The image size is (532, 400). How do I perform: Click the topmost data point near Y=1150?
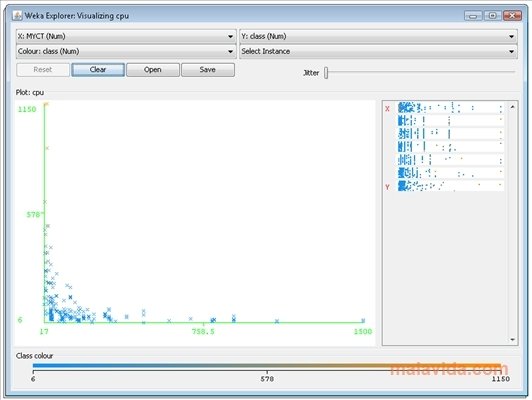pyautogui.click(x=46, y=104)
